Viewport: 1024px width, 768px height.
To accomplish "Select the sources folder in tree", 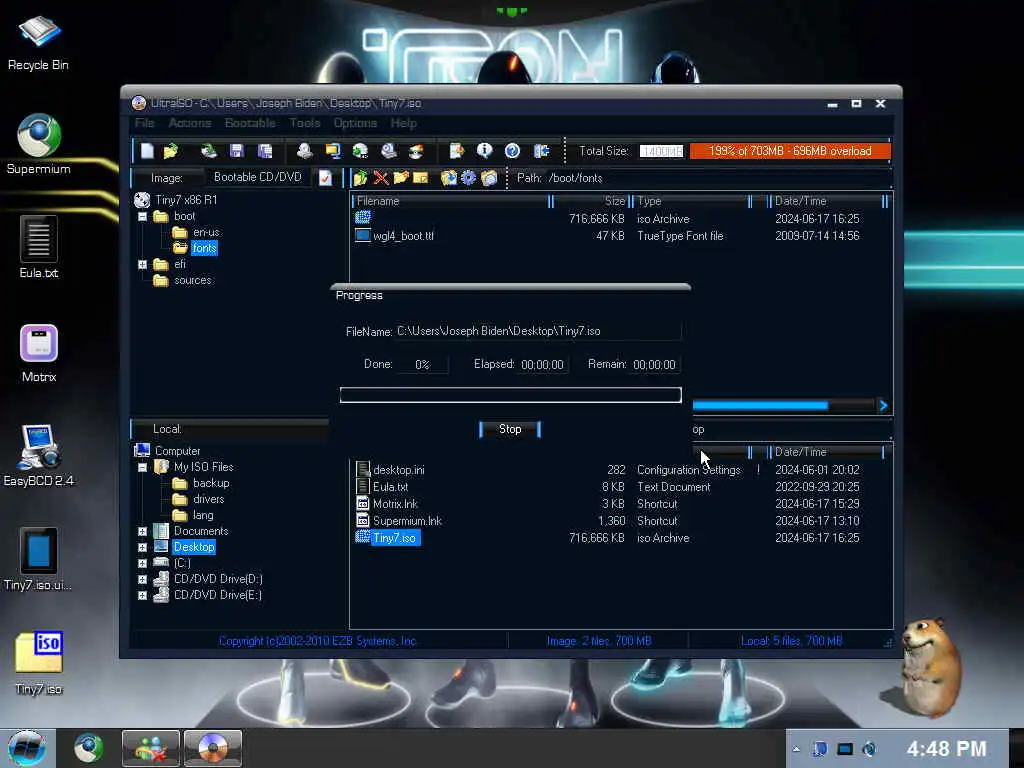I will [x=193, y=280].
